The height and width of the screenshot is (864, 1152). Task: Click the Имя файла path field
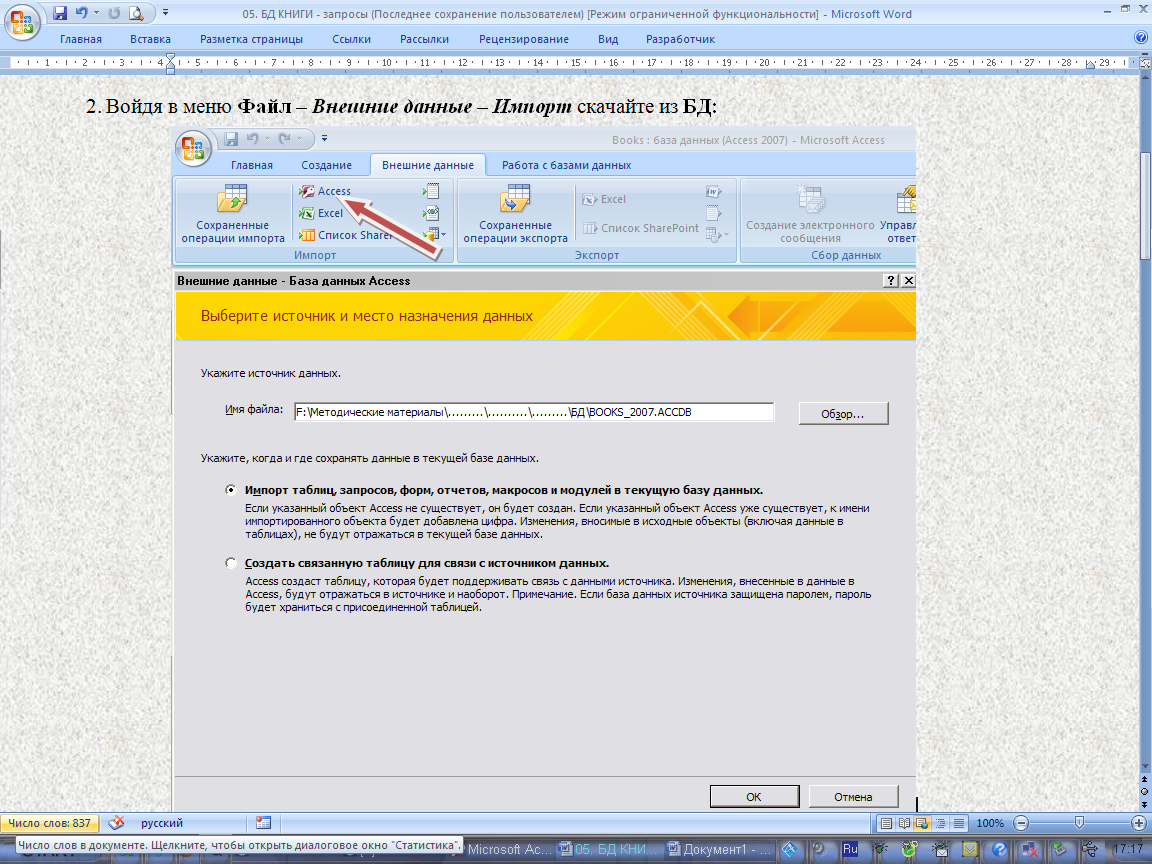pos(534,412)
